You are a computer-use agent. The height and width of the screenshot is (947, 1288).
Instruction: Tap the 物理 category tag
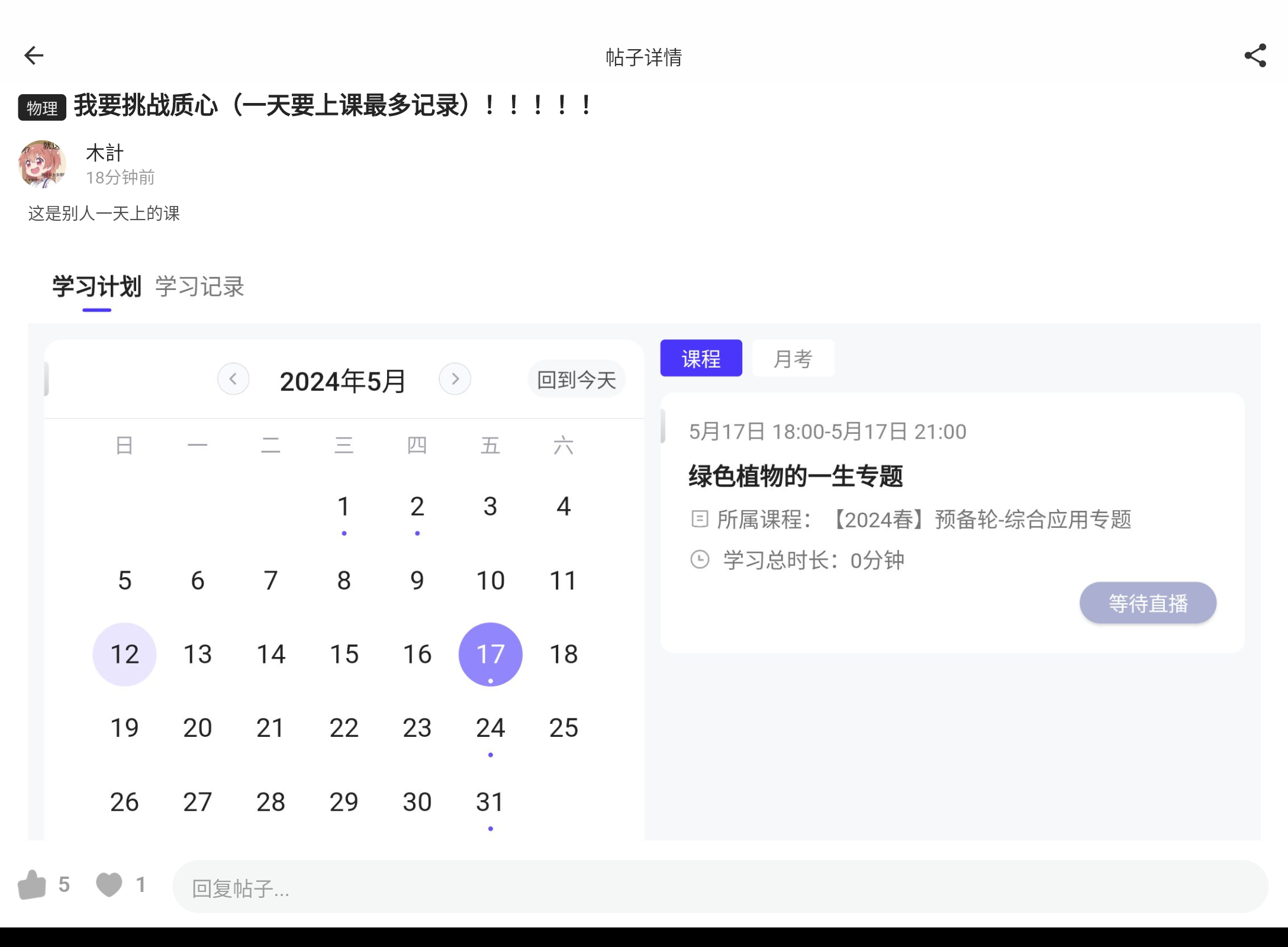[42, 108]
